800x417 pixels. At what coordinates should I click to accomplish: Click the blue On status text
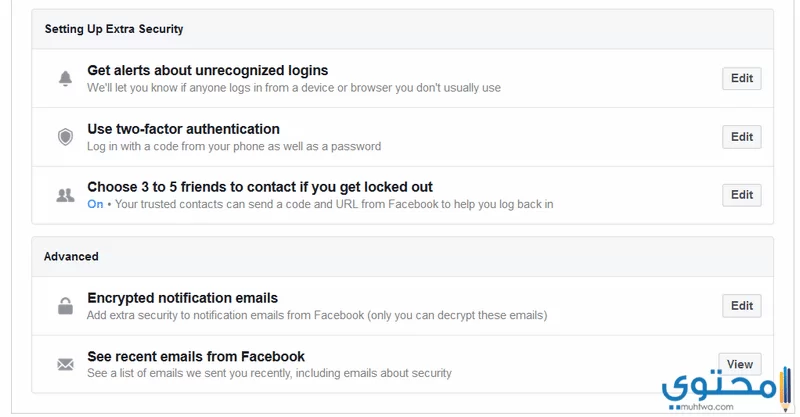pos(95,204)
